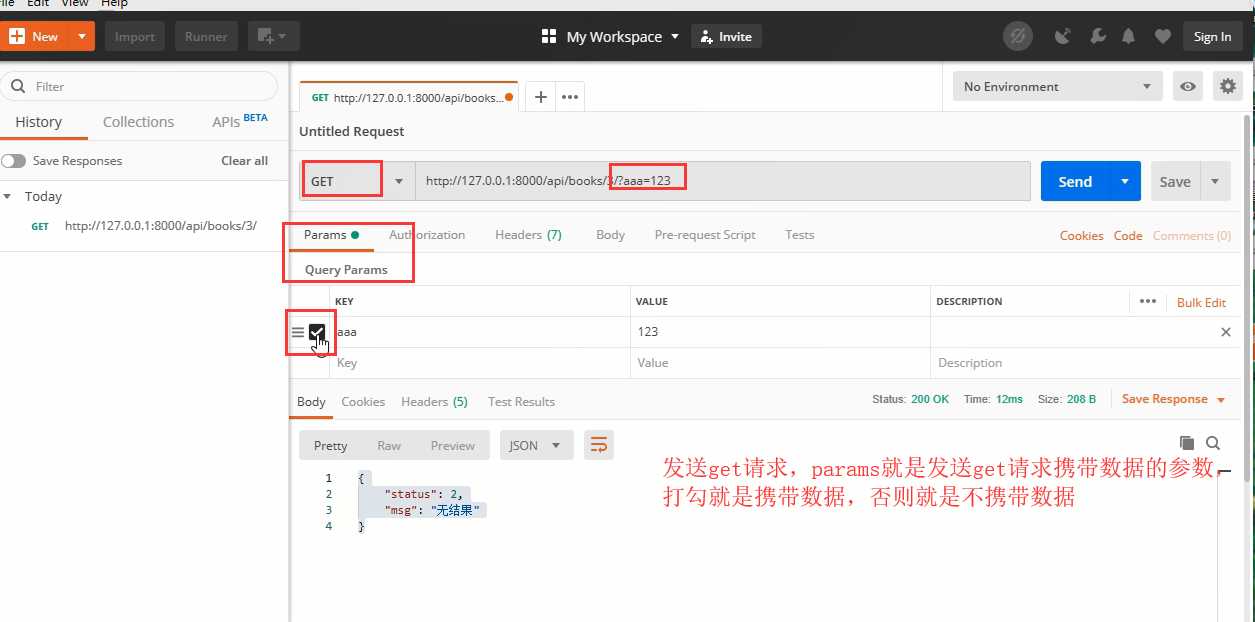Open the tab options ellipsis menu
The image size is (1255, 622).
[x=570, y=97]
